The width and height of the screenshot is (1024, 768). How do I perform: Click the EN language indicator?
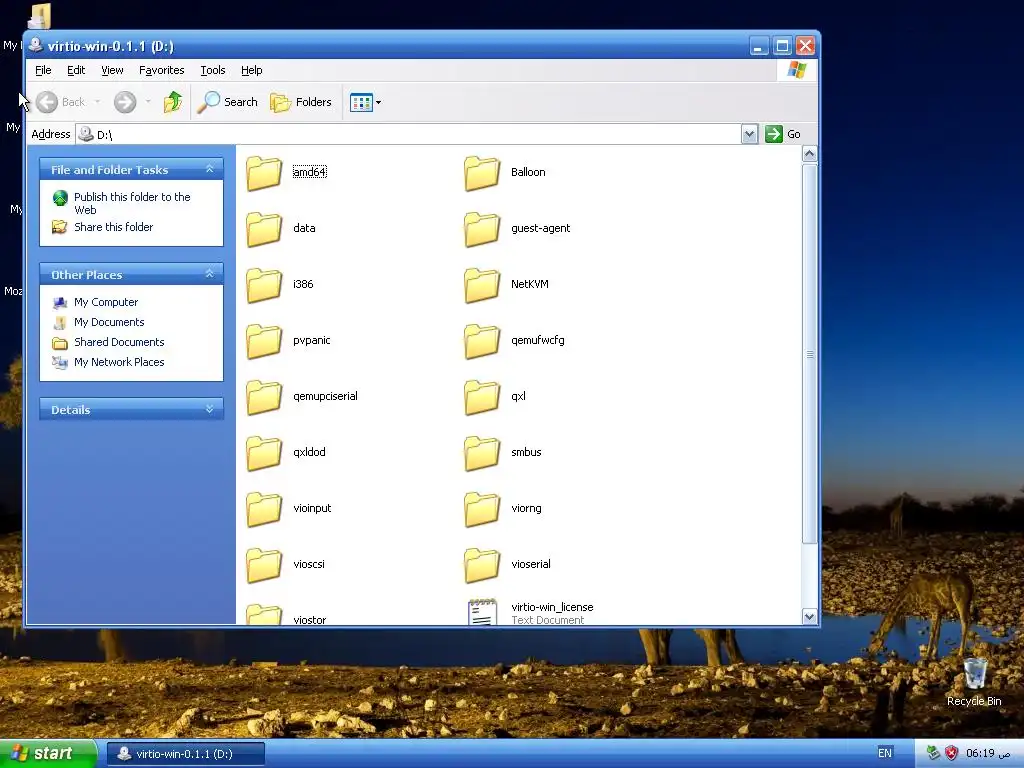click(x=884, y=753)
